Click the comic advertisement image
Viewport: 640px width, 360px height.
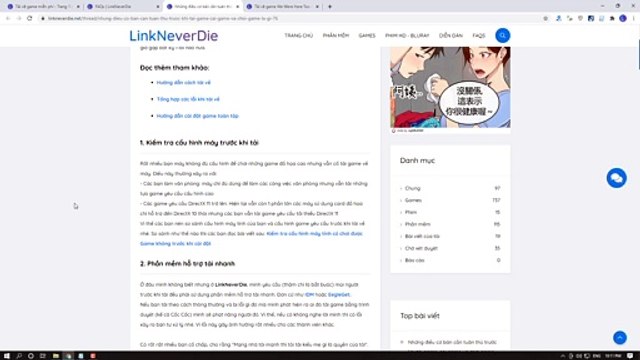(x=450, y=87)
